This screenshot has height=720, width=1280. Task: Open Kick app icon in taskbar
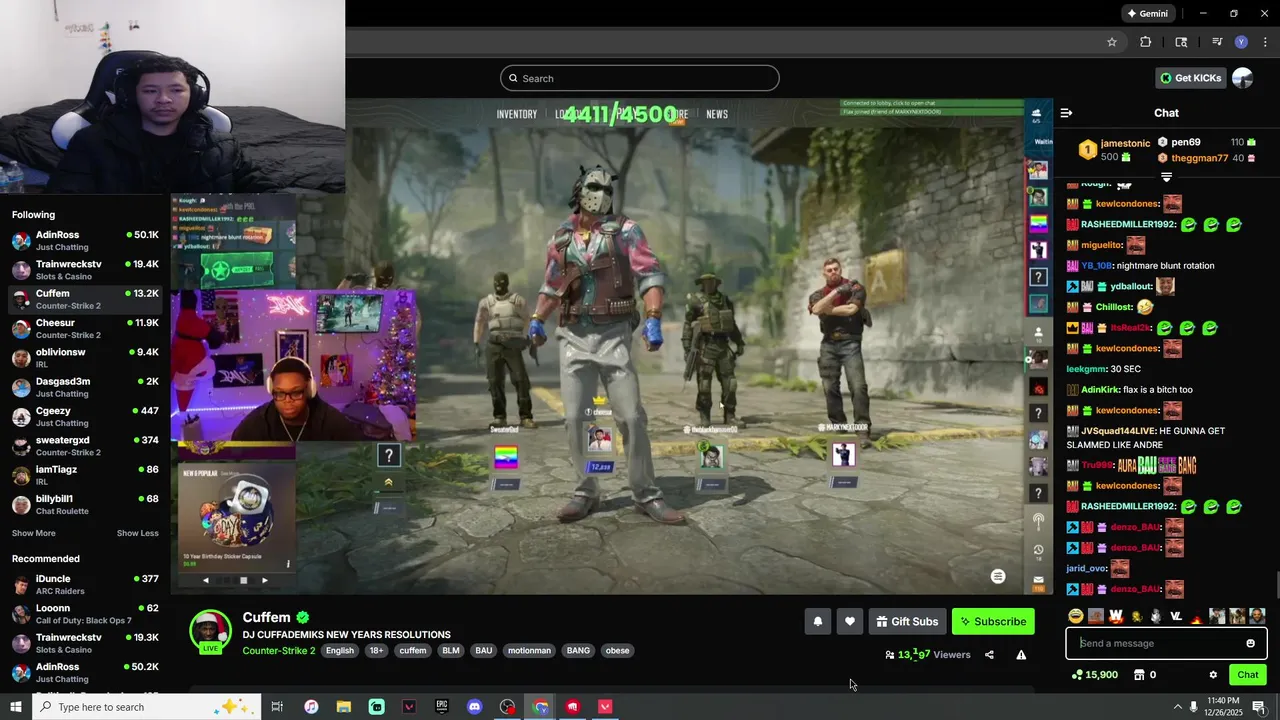(x=377, y=707)
